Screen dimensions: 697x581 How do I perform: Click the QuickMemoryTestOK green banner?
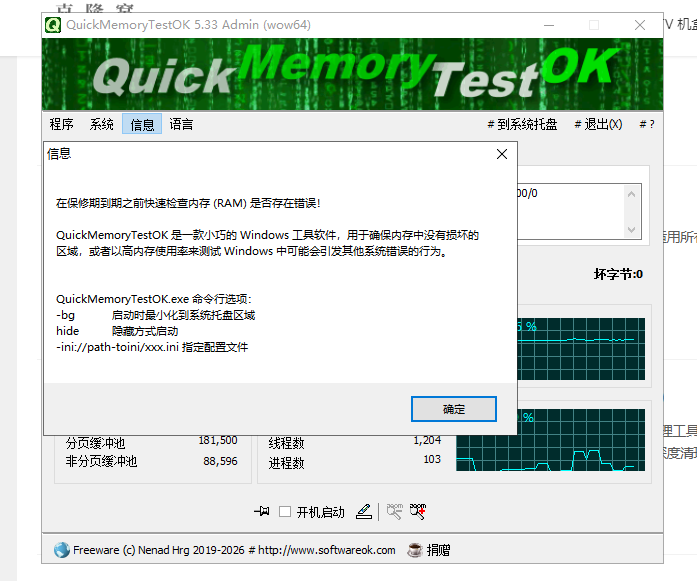(x=353, y=74)
